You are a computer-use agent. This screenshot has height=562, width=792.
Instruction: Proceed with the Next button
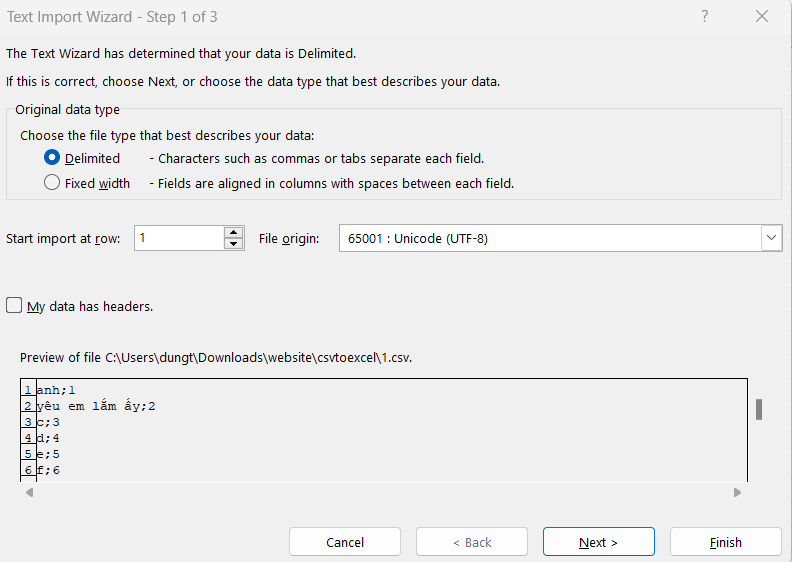[598, 542]
